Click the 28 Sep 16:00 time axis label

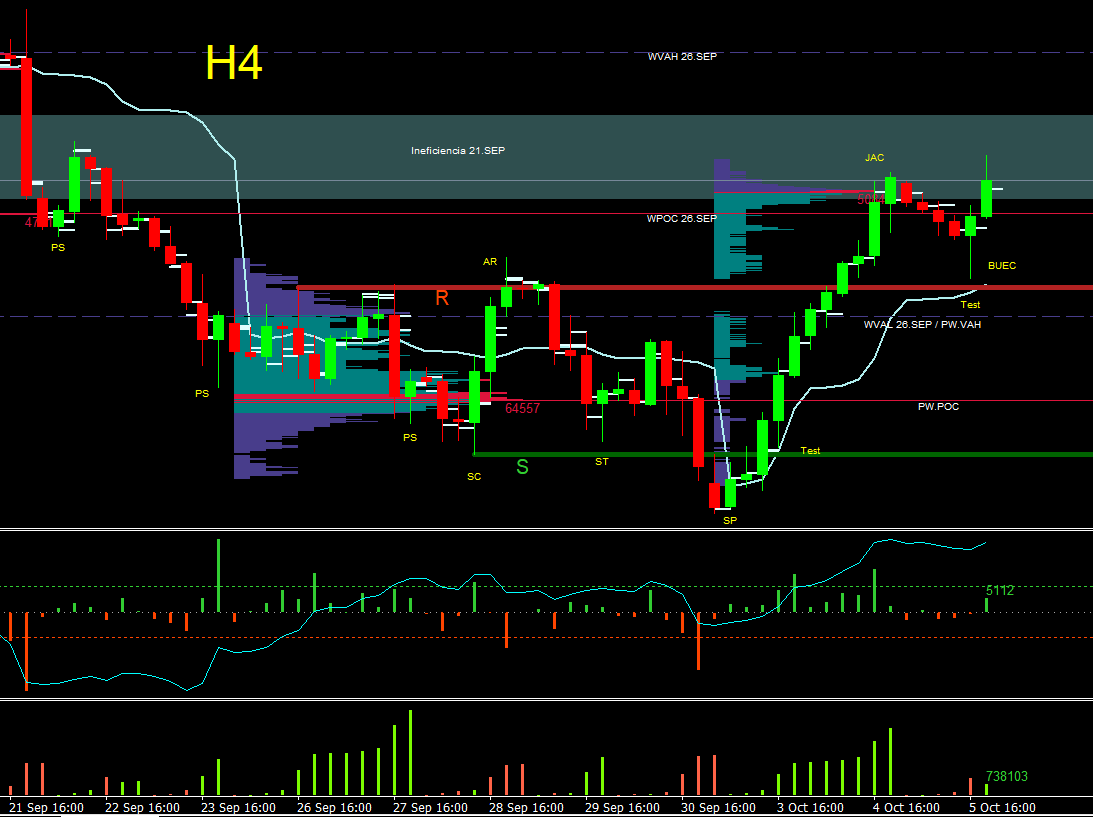point(527,807)
